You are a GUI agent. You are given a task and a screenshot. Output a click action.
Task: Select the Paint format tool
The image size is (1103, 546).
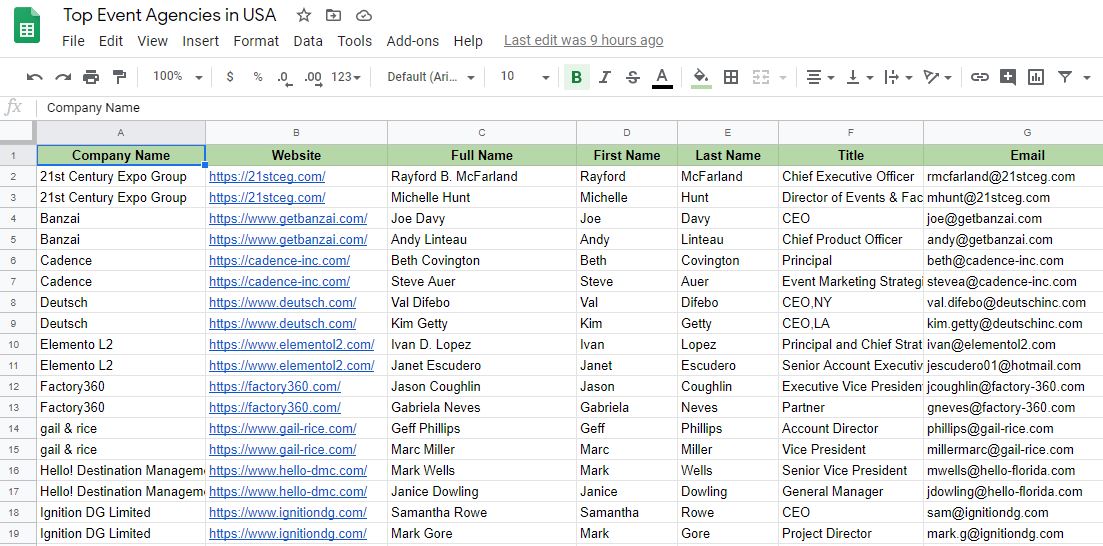tap(119, 77)
